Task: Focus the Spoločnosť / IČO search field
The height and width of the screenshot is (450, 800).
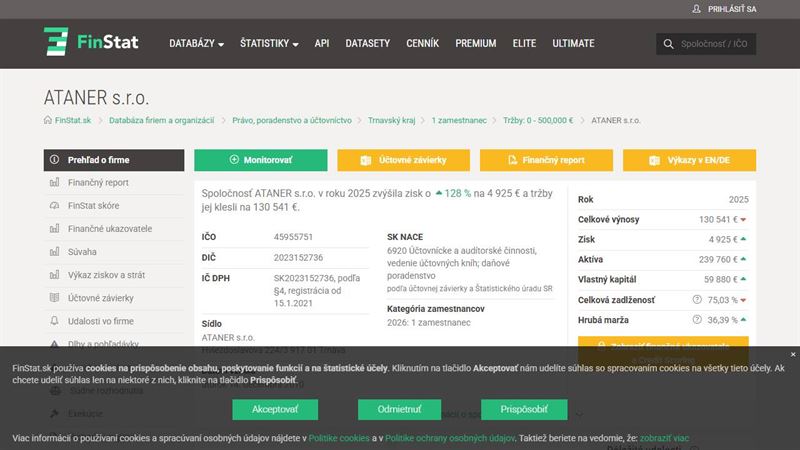Action: [706, 44]
